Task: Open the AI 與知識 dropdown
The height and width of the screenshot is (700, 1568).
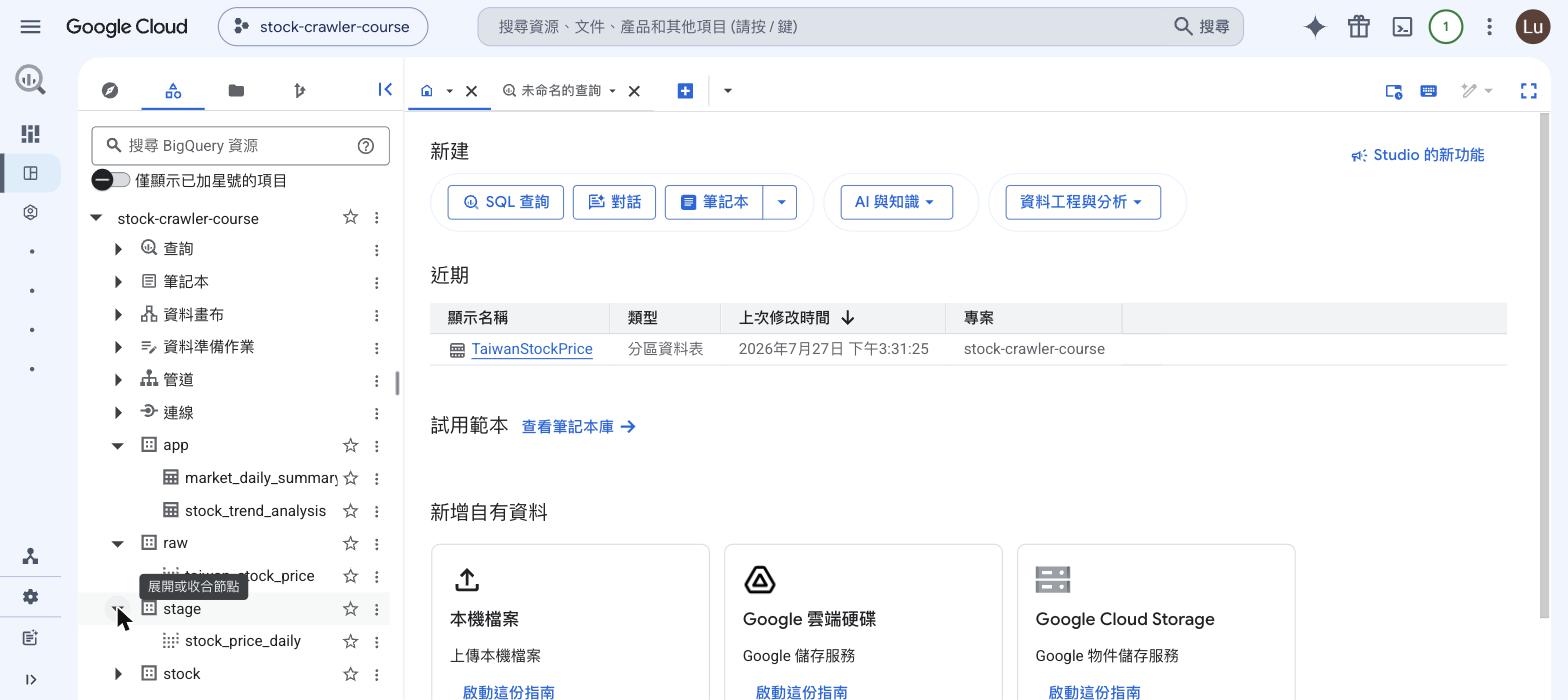Action: pyautogui.click(x=896, y=202)
